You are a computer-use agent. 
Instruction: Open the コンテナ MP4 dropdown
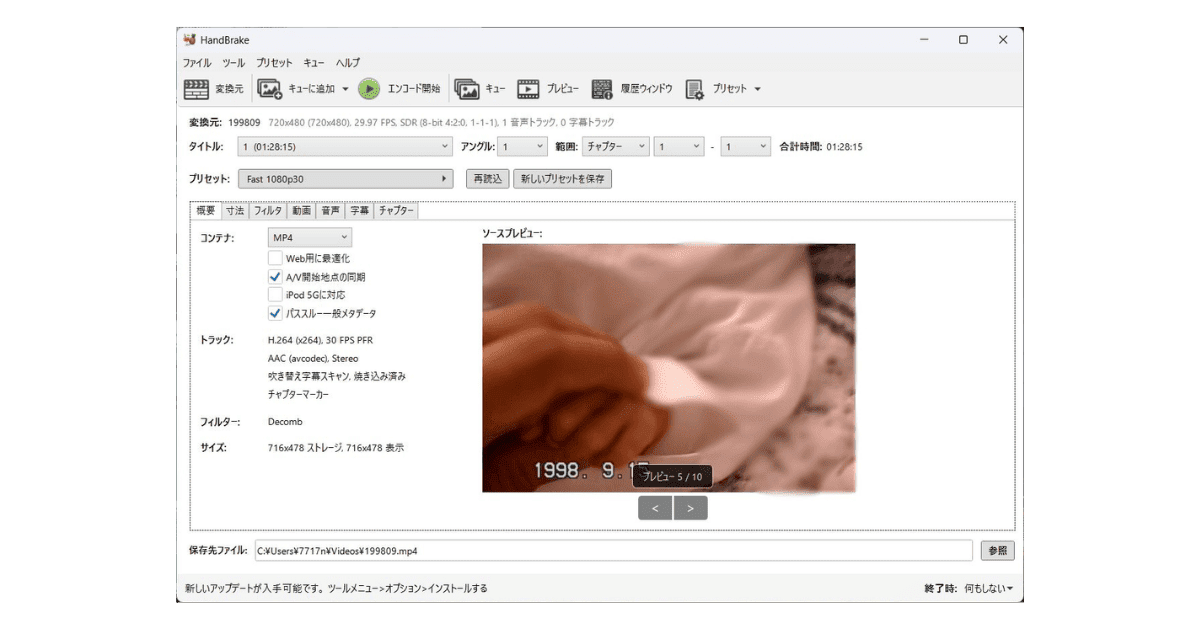click(x=310, y=237)
